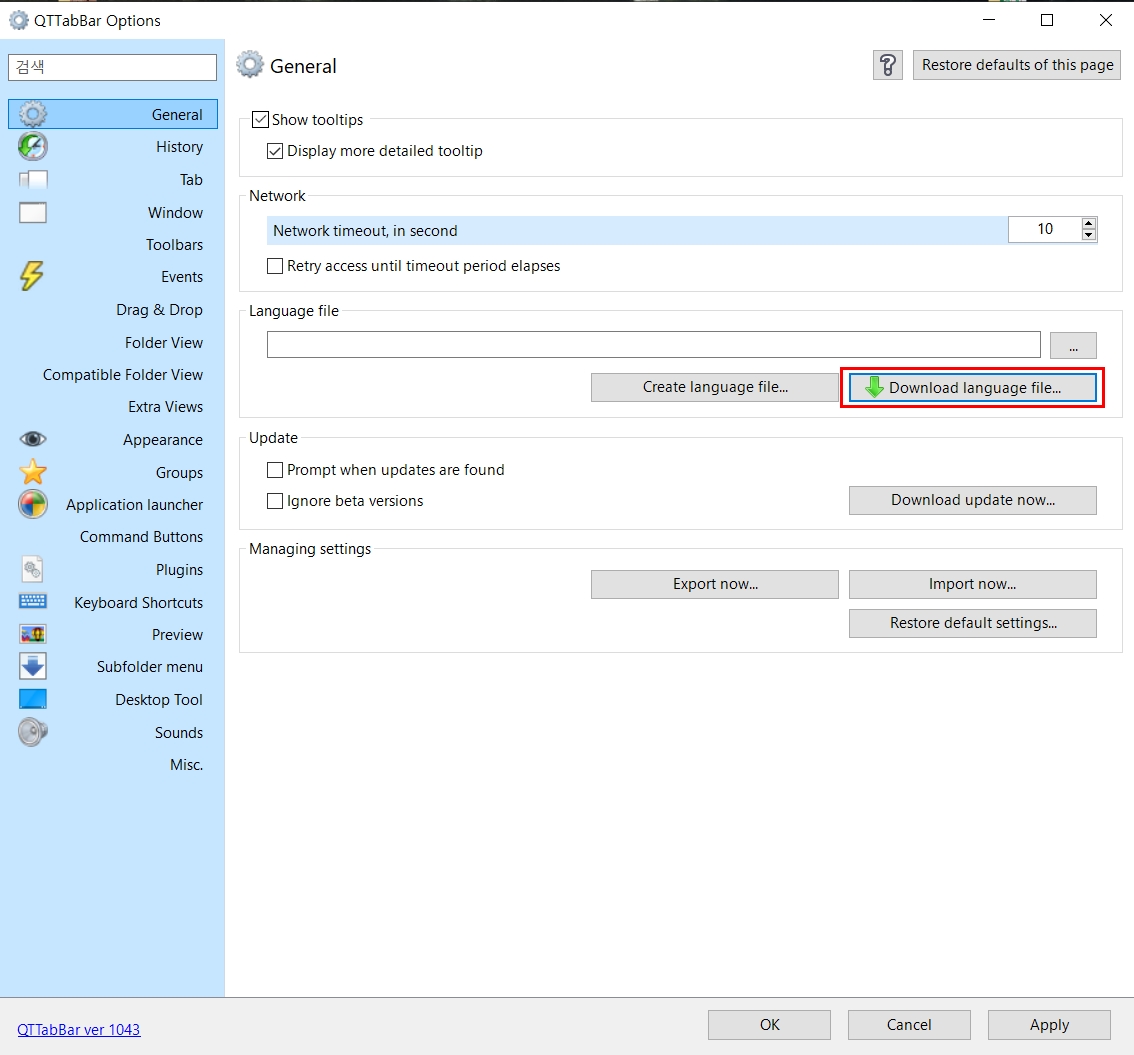Click the Desktop Tool blue screen icon
This screenshot has width=1134, height=1055.
[x=33, y=699]
